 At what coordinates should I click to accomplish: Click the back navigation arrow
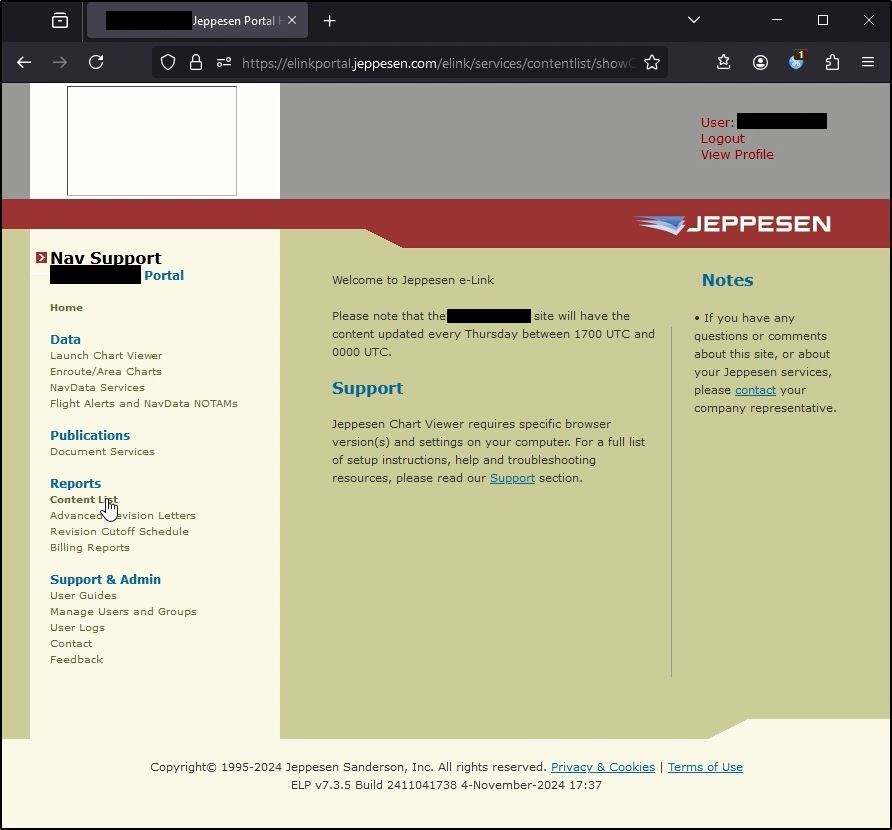pyautogui.click(x=24, y=62)
